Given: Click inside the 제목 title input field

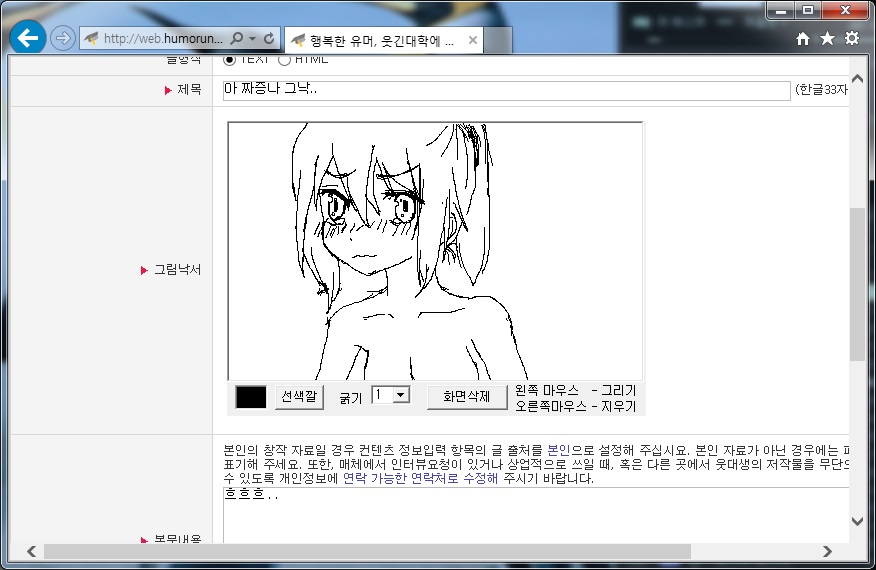Looking at the screenshot, I should 506,91.
